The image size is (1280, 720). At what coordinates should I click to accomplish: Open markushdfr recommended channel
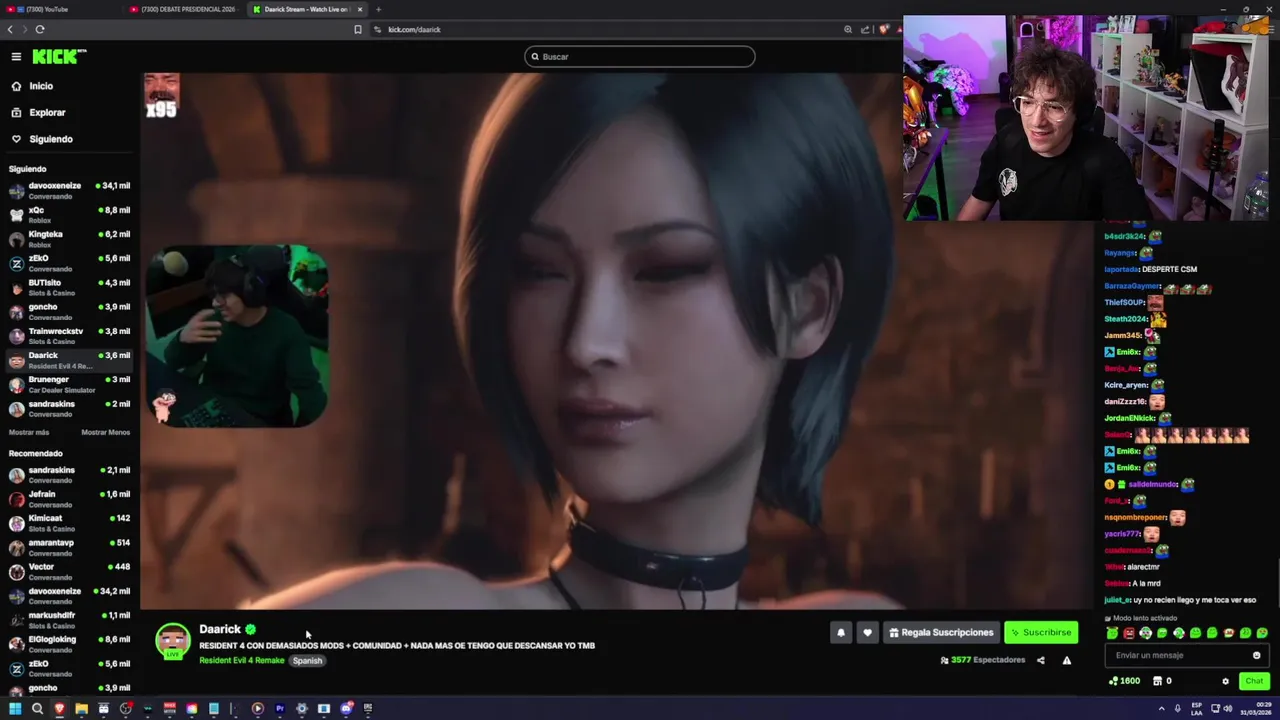70,619
